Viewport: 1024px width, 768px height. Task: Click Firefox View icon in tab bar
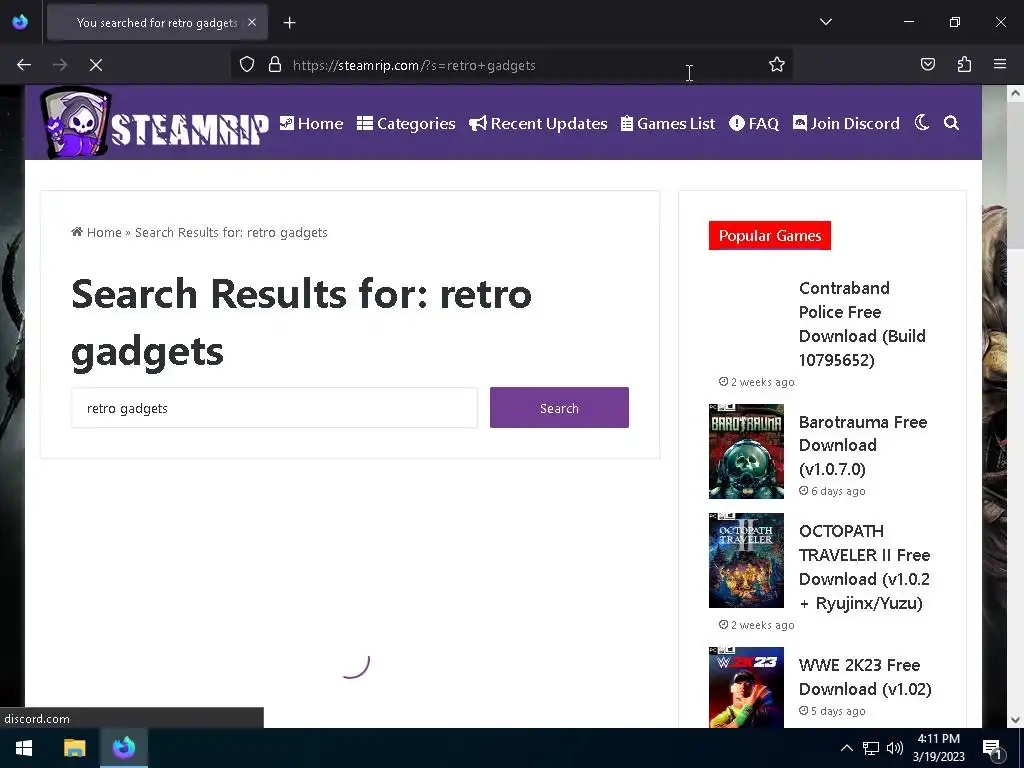[20, 22]
